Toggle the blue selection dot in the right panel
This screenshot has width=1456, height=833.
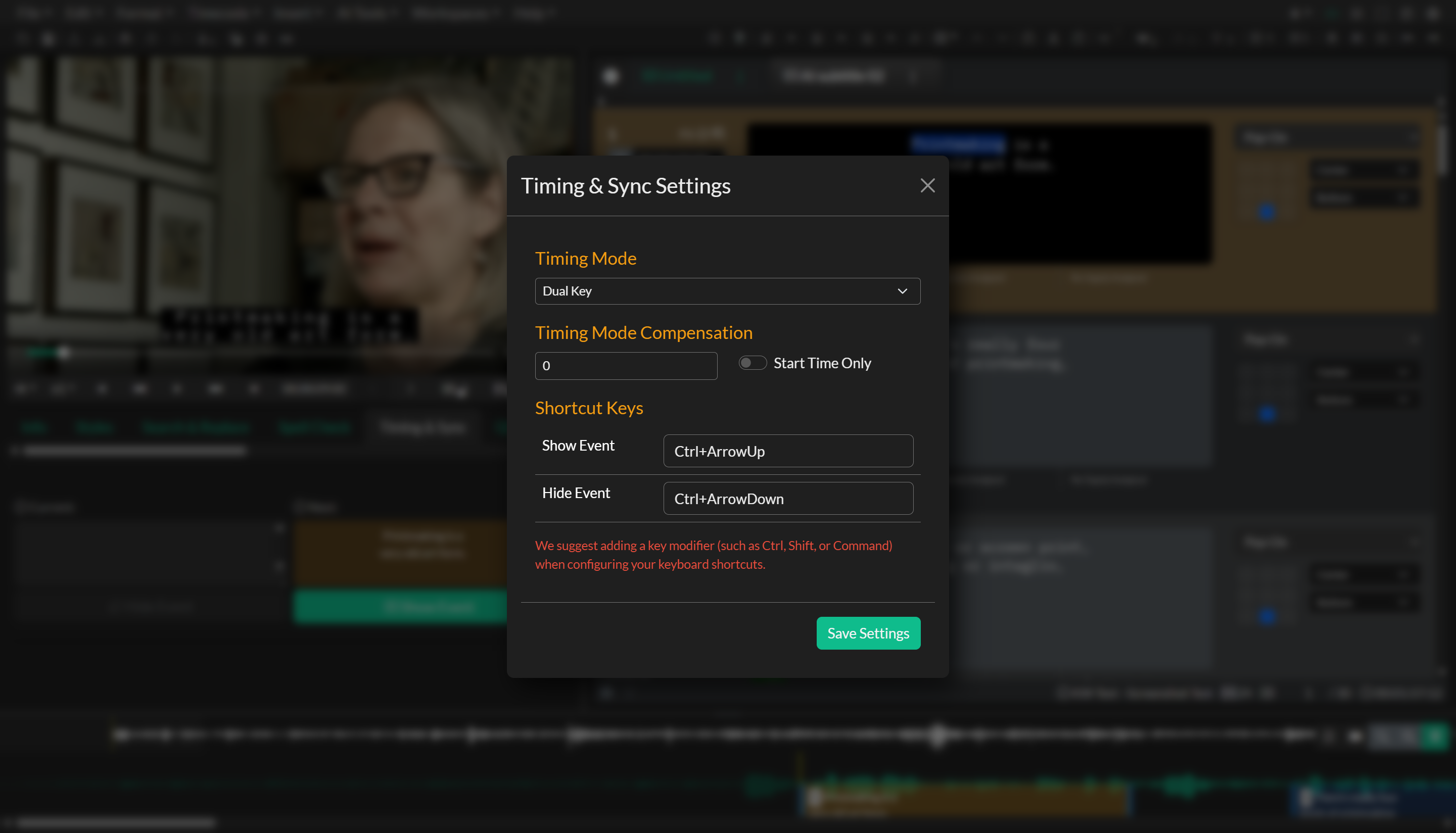pos(1267,211)
